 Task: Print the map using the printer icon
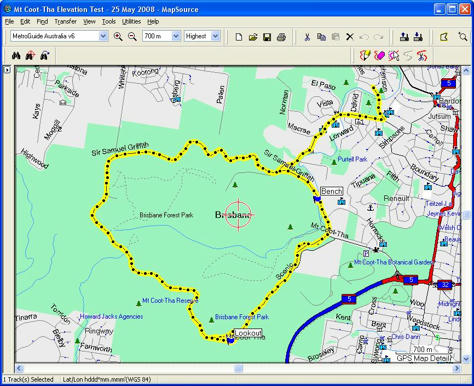pyautogui.click(x=282, y=37)
